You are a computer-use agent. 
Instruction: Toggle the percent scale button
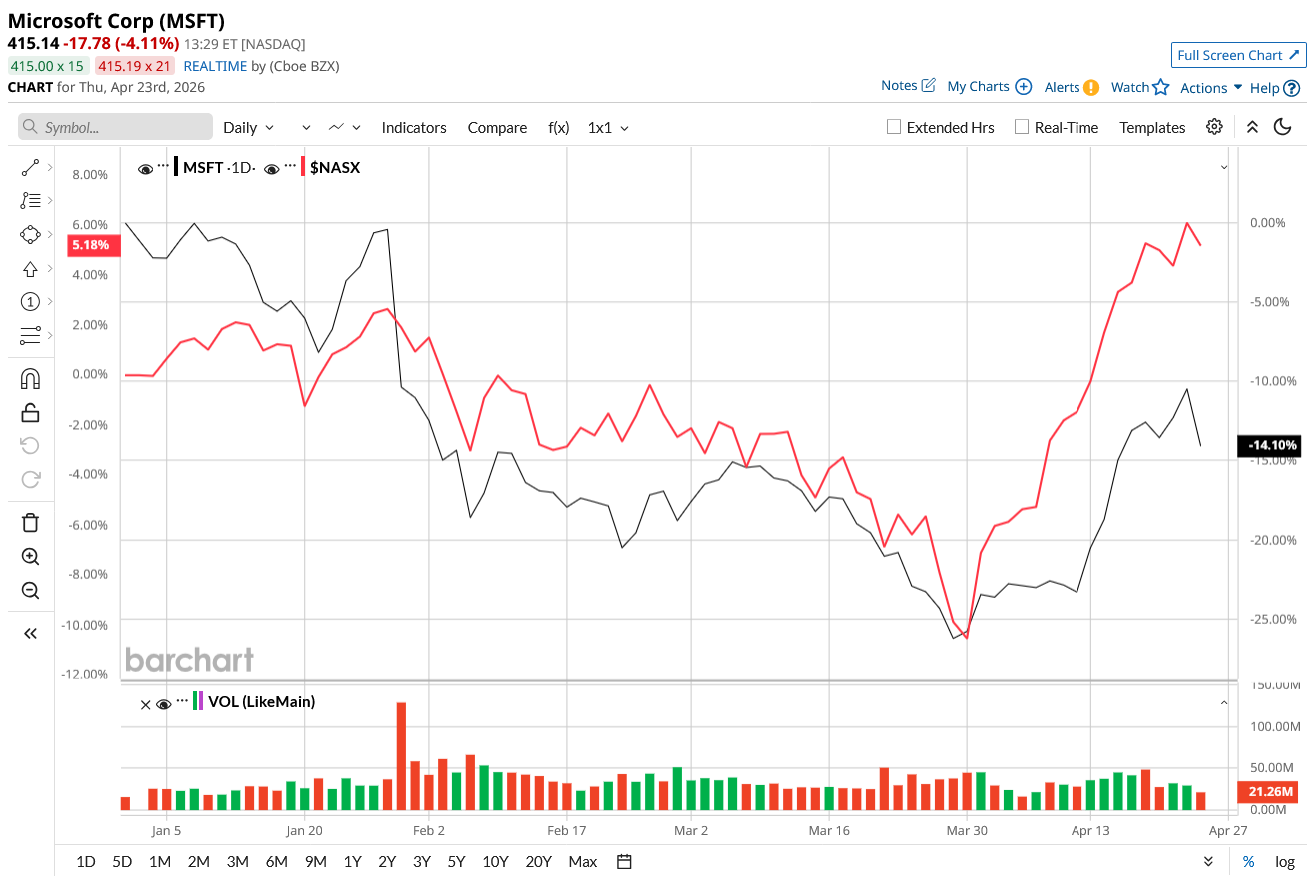(x=1248, y=861)
